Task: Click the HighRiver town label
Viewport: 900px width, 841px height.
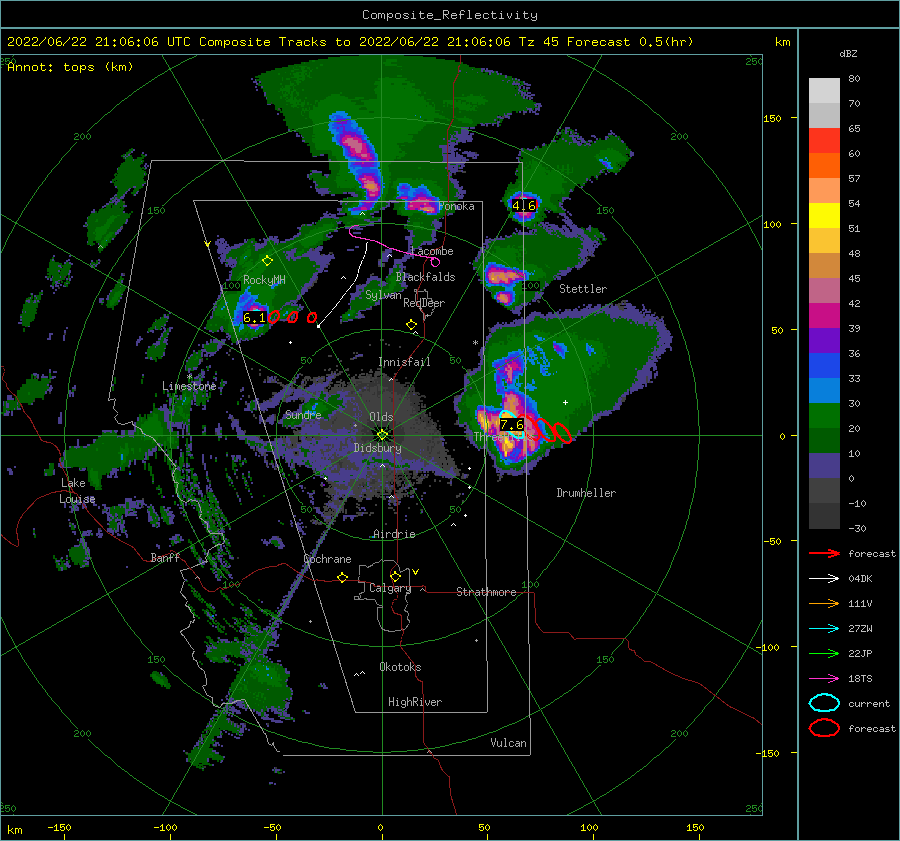Action: pos(415,702)
